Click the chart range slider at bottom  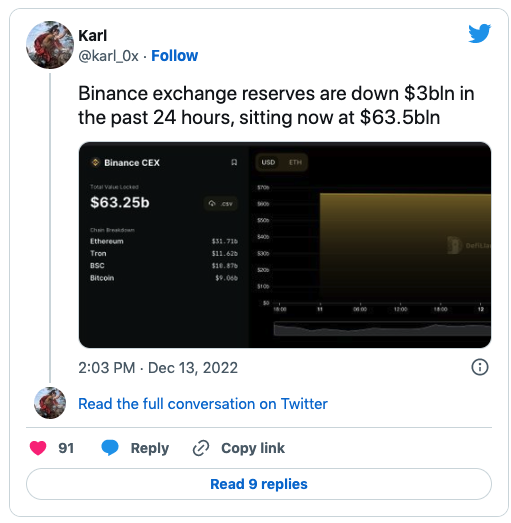(x=382, y=329)
